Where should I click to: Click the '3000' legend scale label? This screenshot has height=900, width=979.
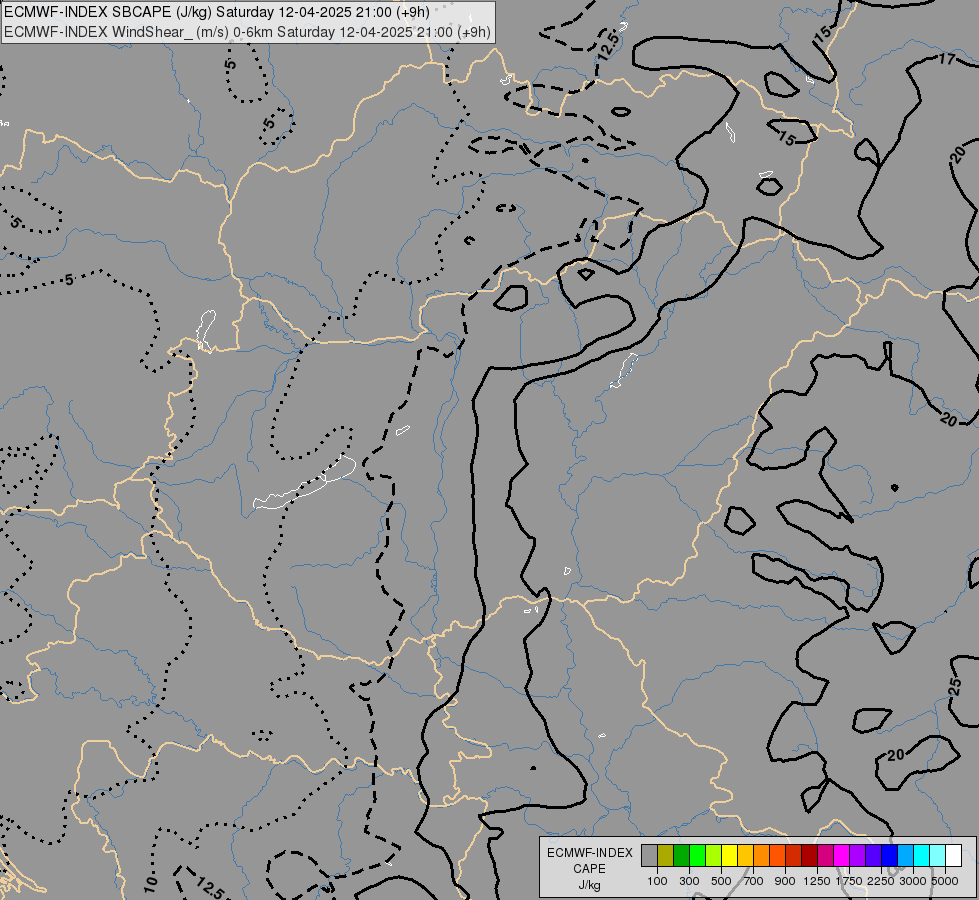(913, 881)
